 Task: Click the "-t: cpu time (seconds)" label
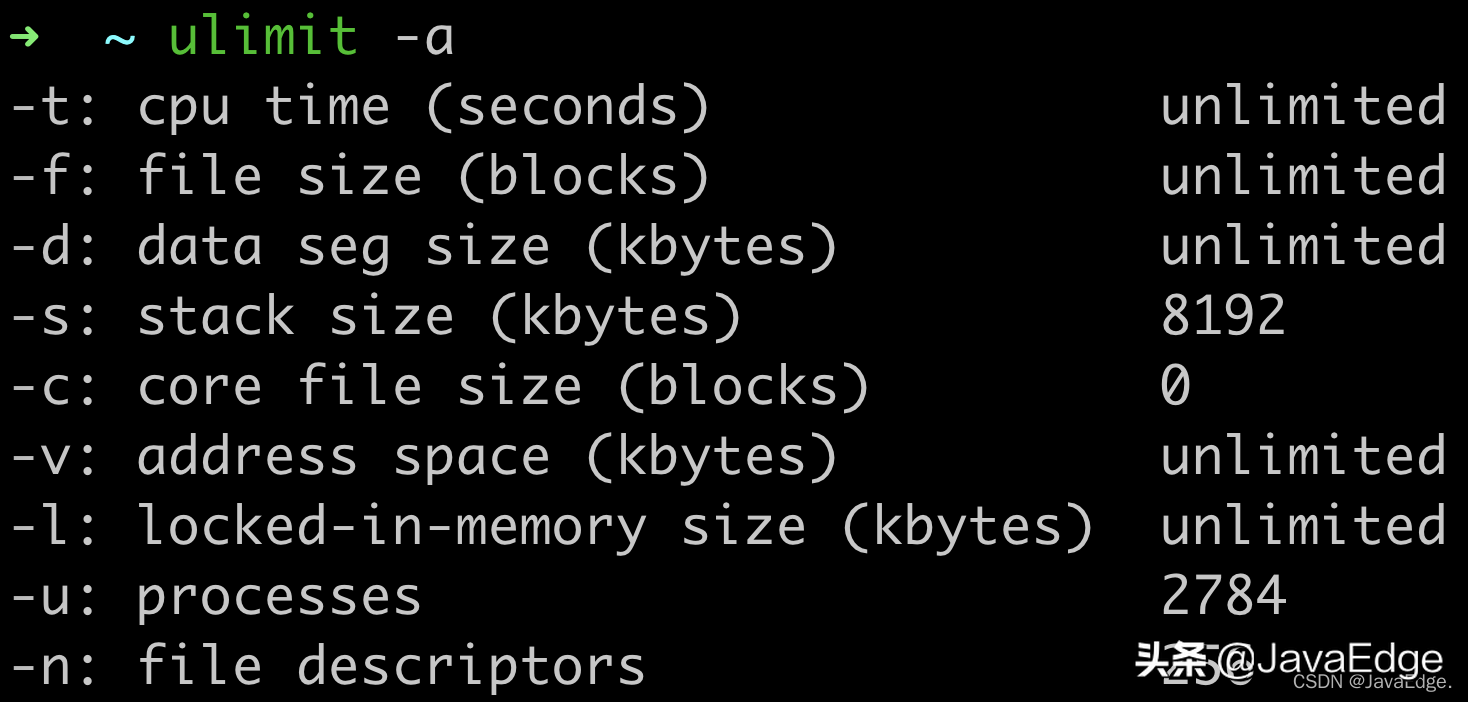click(x=359, y=107)
